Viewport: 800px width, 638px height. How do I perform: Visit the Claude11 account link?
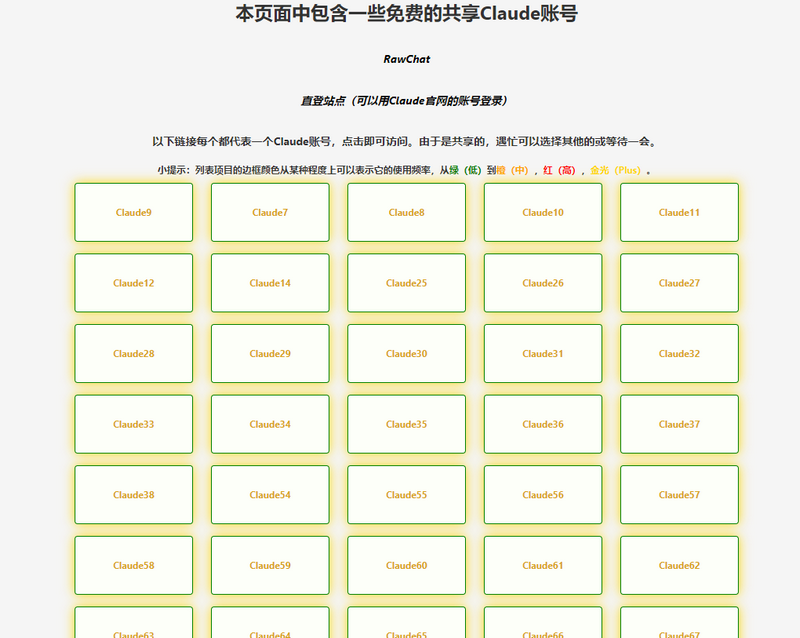click(x=679, y=212)
